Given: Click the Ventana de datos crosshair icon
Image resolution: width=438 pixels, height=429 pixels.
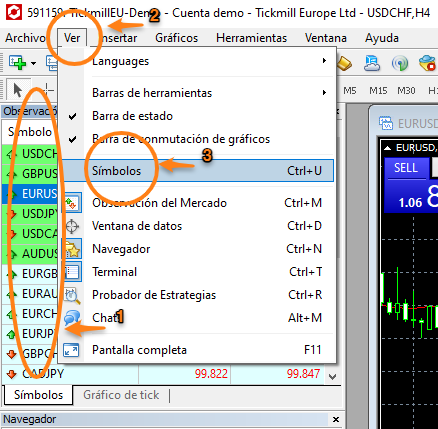Looking at the screenshot, I should tap(72, 226).
